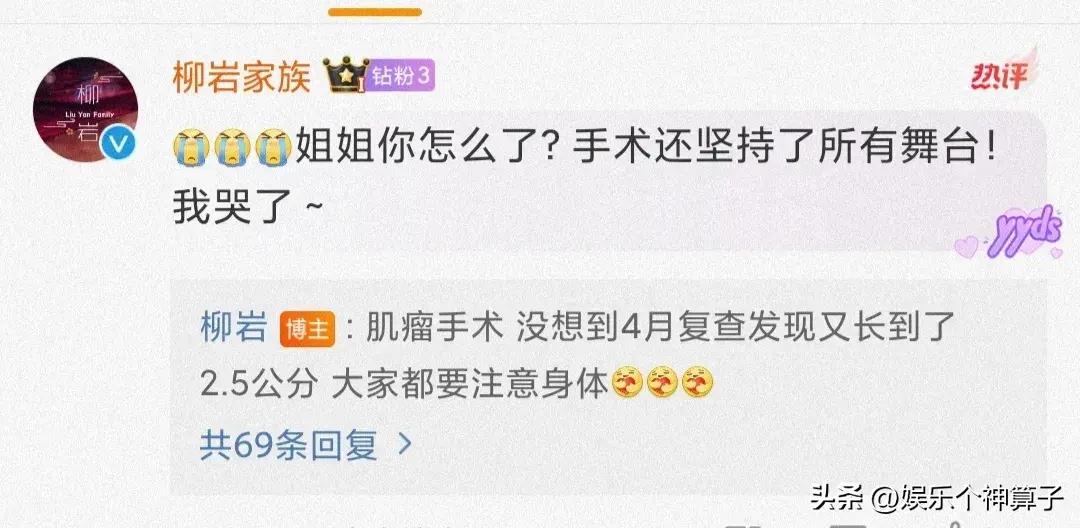1080x528 pixels.
Task: Click the last hug heart emoji
Action: [x=697, y=383]
